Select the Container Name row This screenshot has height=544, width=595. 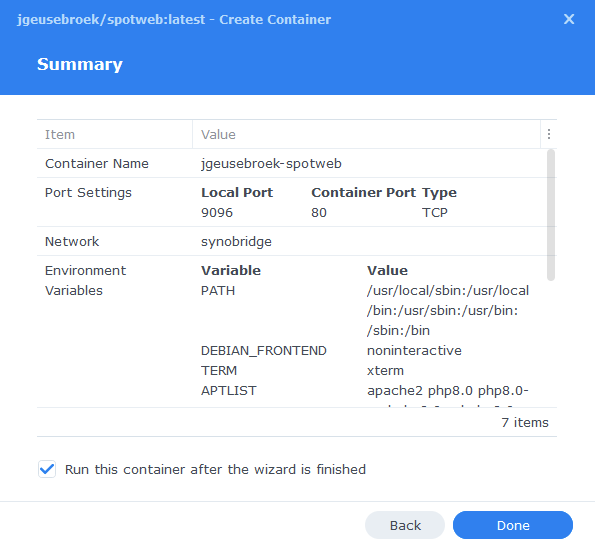click(x=292, y=164)
